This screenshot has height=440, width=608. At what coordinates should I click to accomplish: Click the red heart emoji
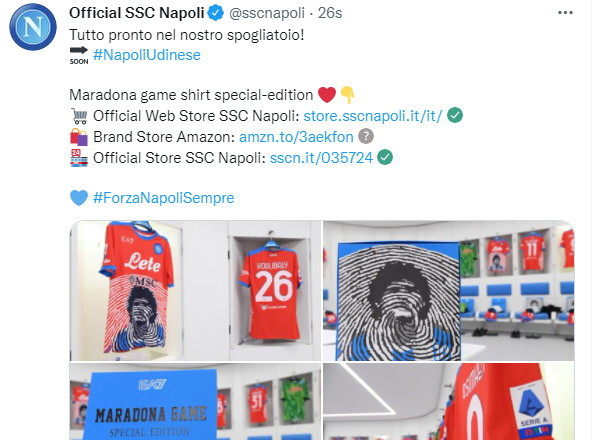[326, 95]
